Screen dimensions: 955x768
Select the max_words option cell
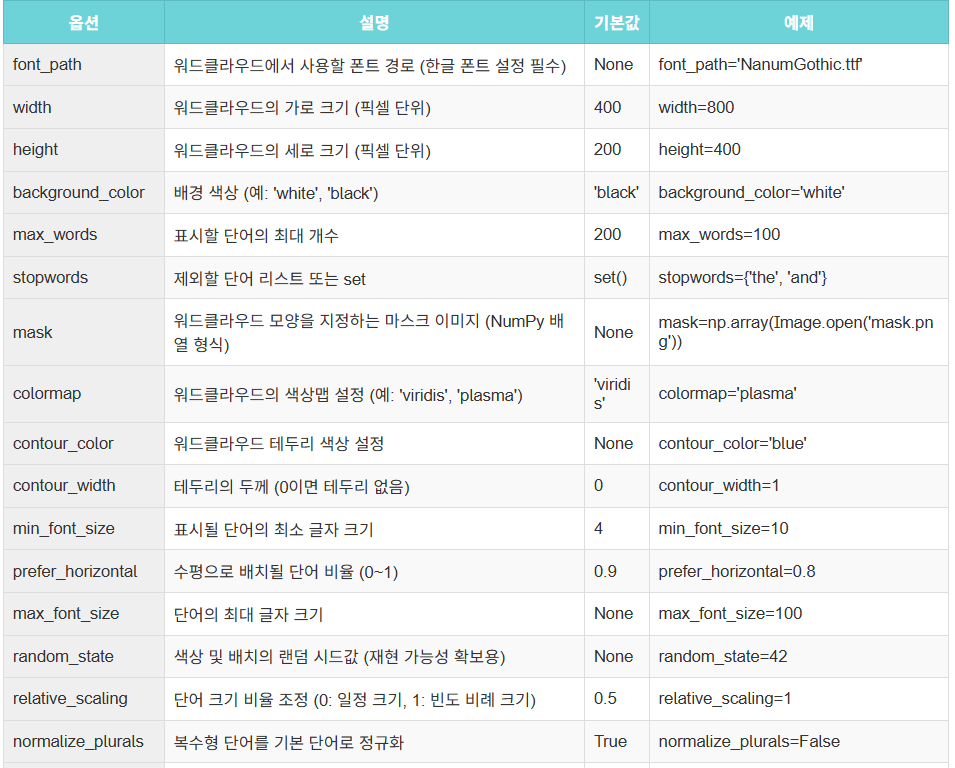(x=84, y=234)
